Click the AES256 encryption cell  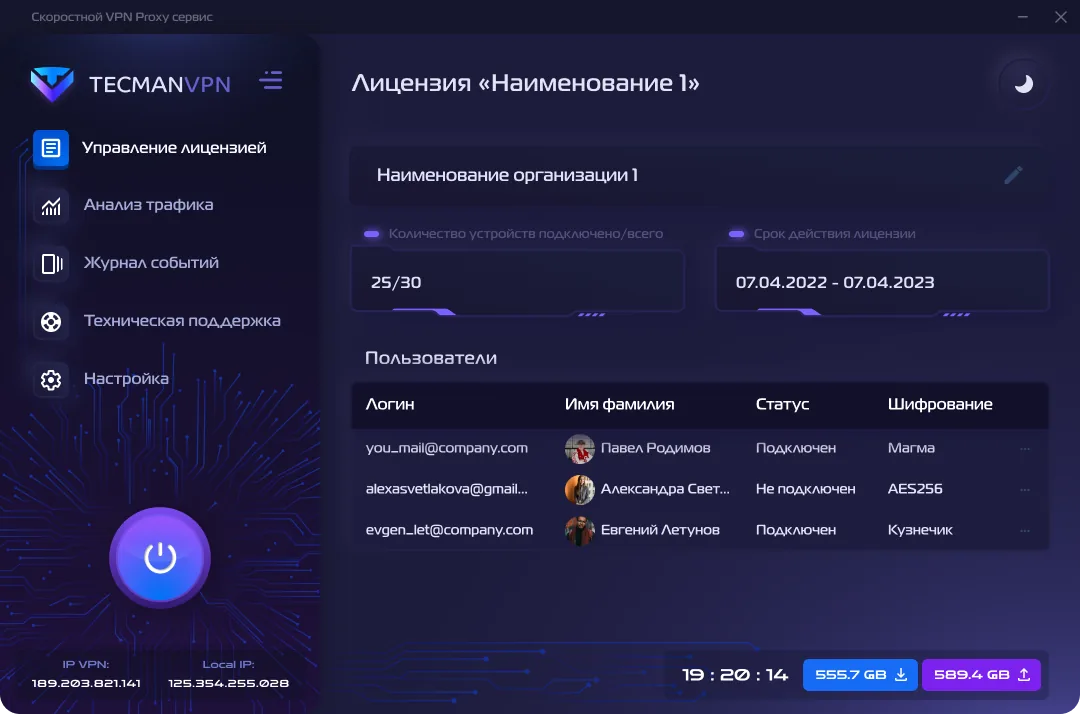point(915,489)
